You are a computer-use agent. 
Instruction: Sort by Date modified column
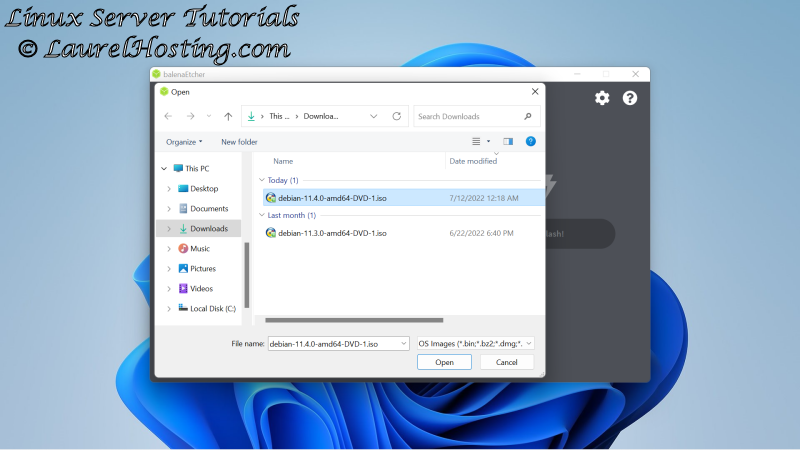pos(473,161)
